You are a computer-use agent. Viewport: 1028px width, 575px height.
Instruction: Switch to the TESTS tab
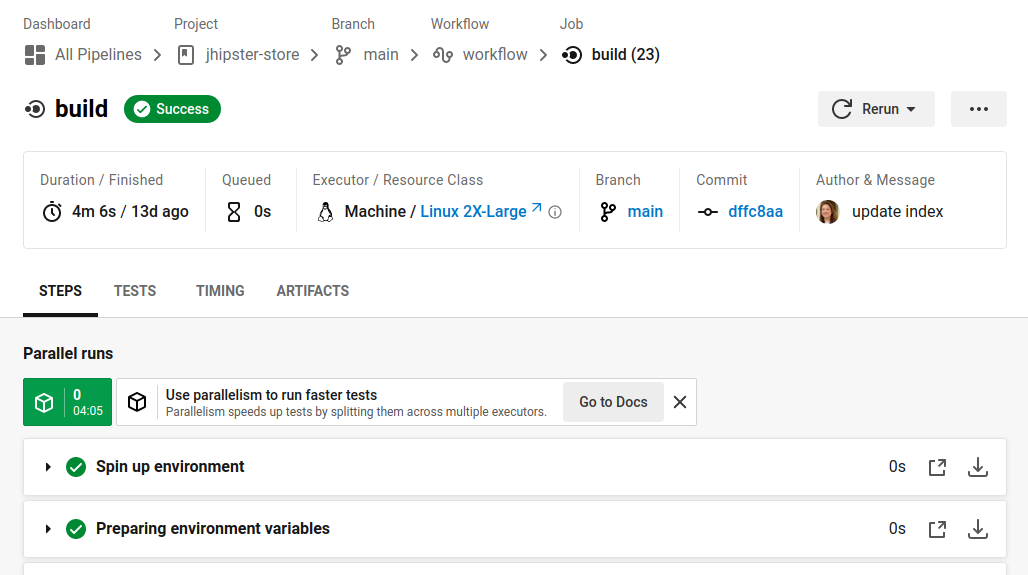135,291
